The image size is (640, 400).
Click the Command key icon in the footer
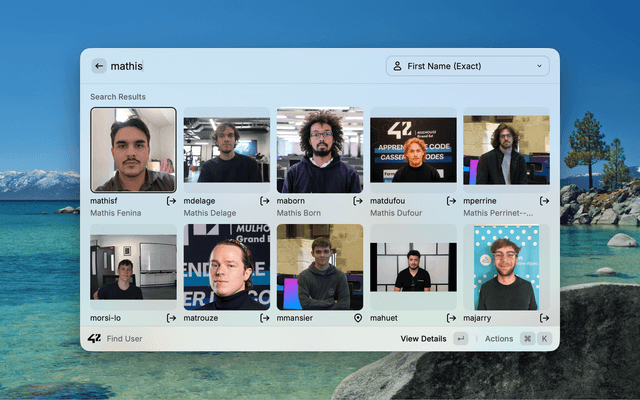pyautogui.click(x=527, y=339)
